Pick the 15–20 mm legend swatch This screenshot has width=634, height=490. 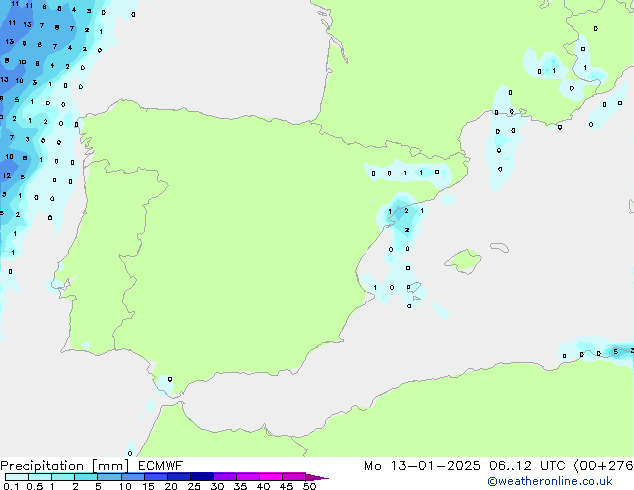click(x=156, y=477)
